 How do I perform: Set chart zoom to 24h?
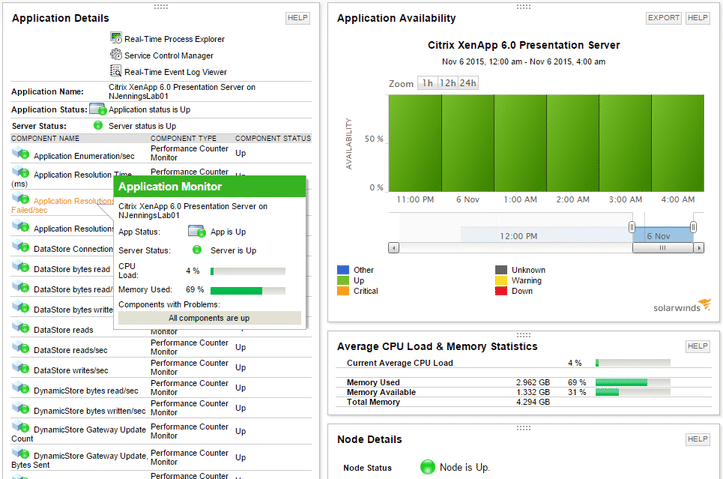(468, 83)
